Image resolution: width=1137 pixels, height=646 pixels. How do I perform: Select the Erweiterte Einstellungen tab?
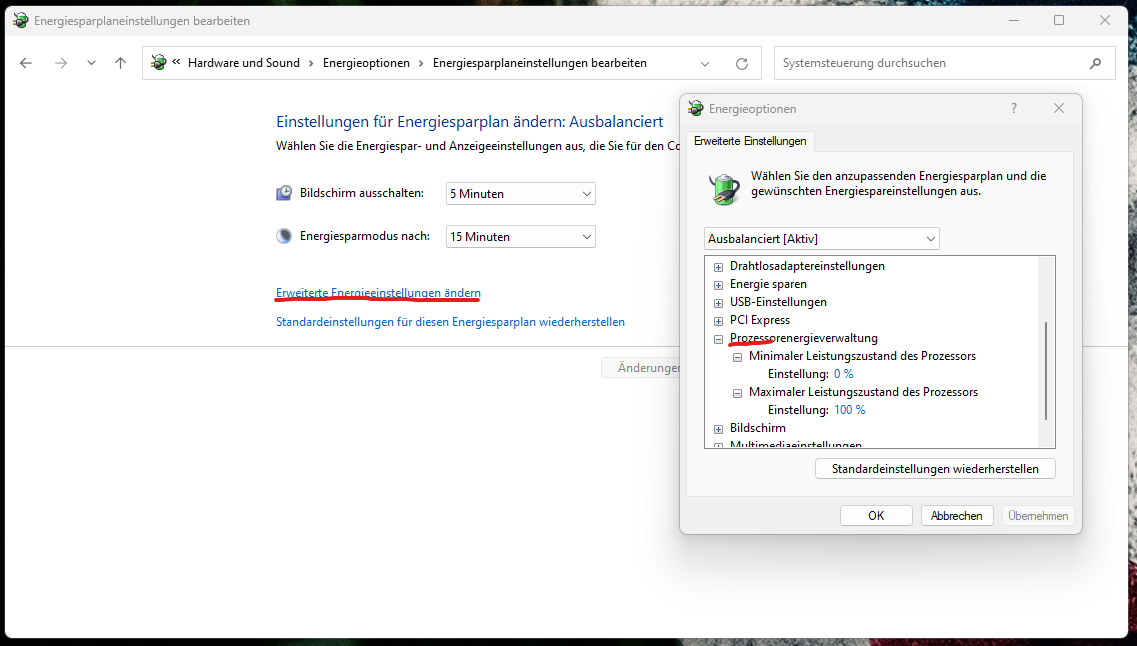point(750,141)
